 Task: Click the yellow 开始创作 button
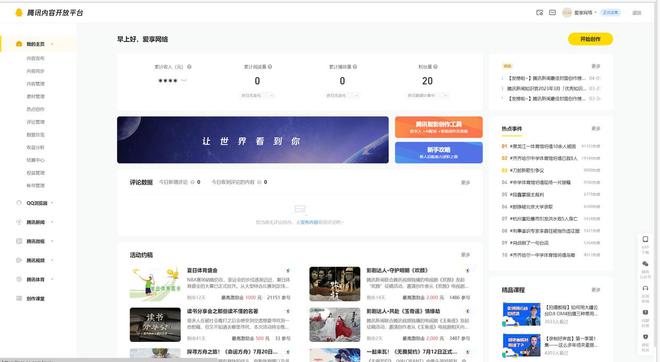pos(590,39)
